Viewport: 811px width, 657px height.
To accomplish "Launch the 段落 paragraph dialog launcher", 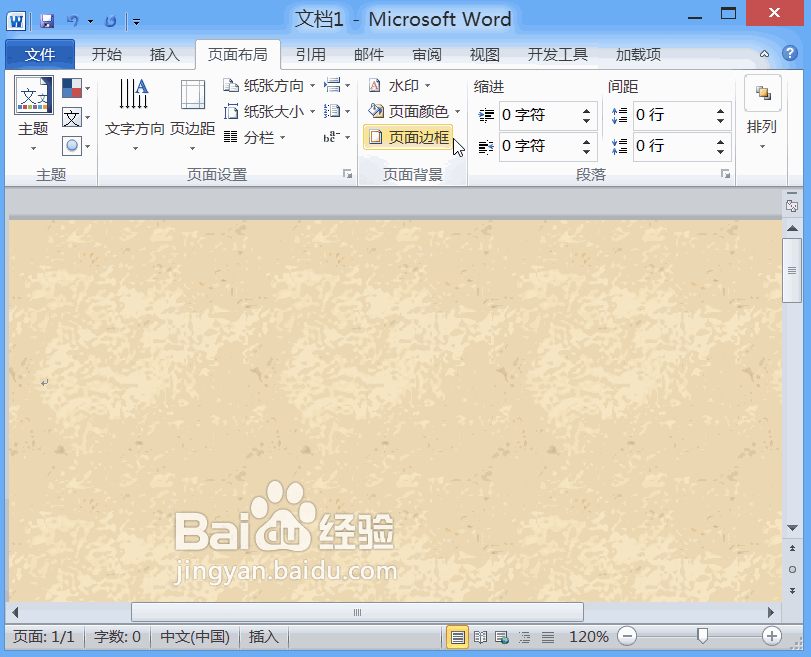I will pyautogui.click(x=726, y=174).
